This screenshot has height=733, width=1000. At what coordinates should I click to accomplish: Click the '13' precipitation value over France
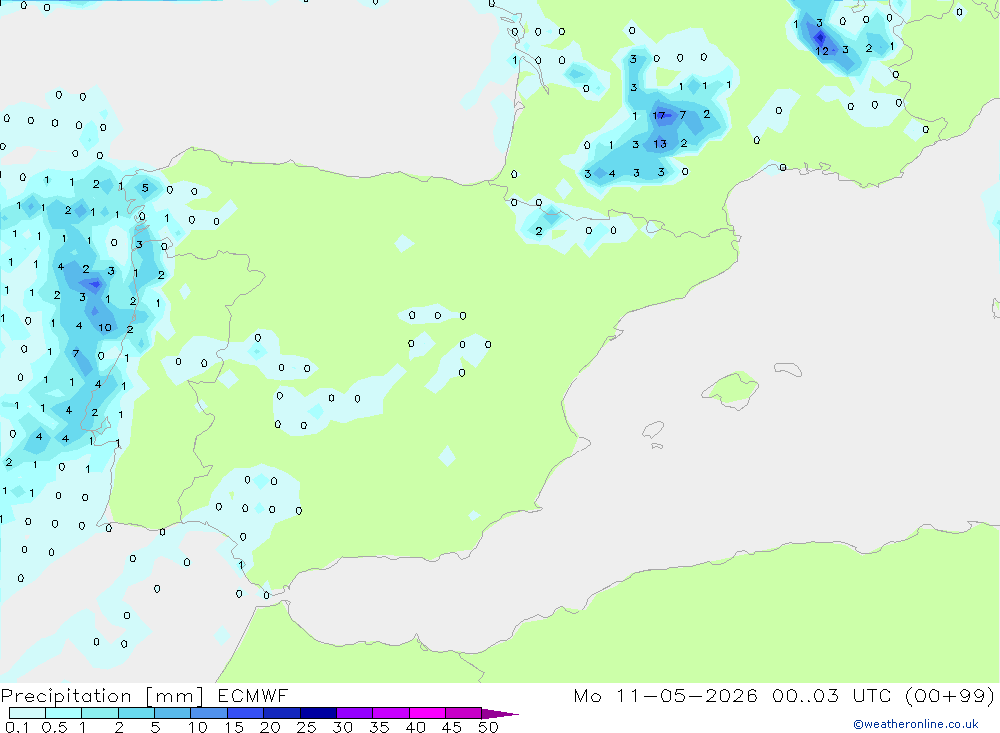pos(659,144)
